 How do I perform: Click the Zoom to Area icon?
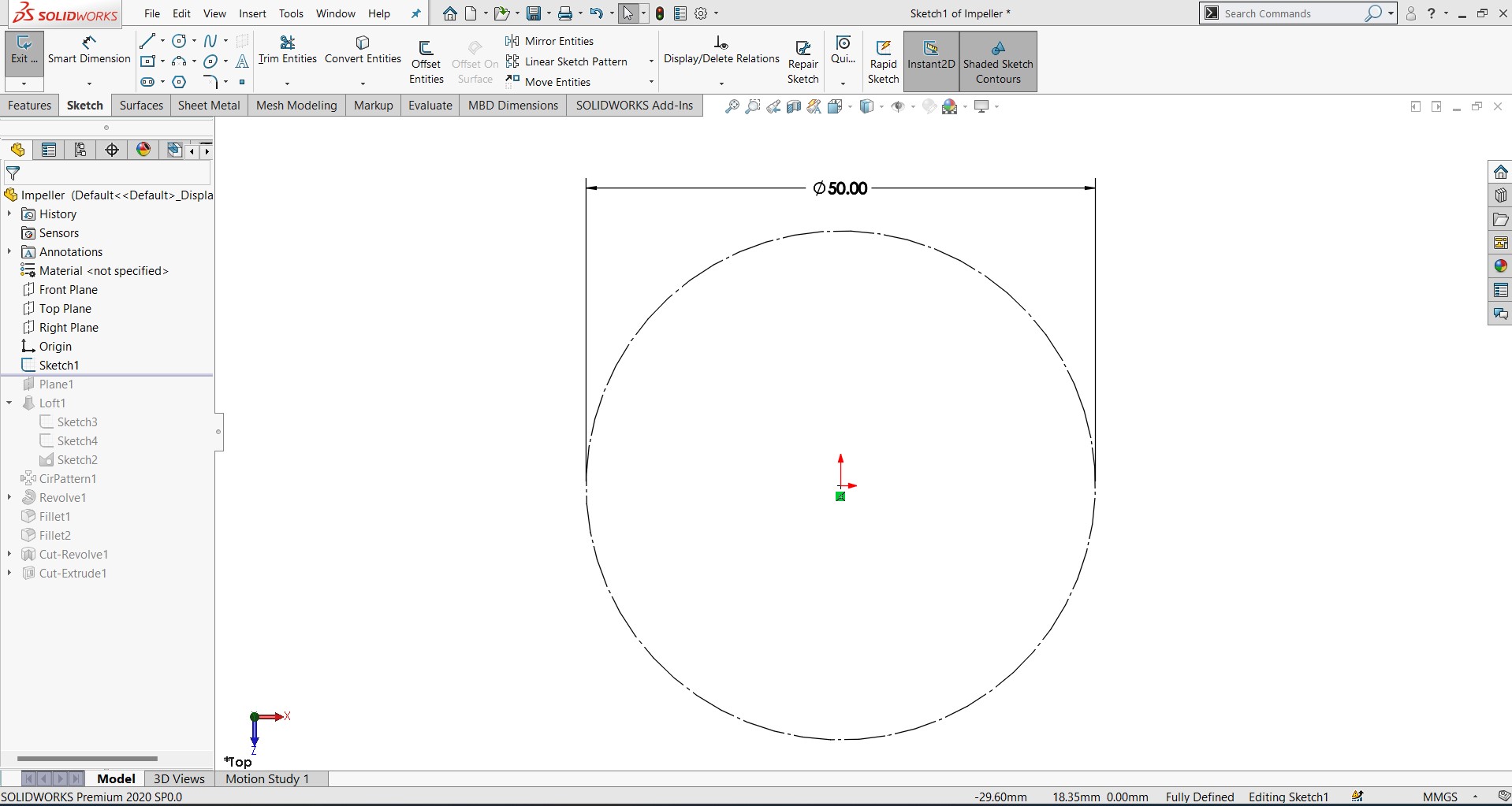click(753, 106)
